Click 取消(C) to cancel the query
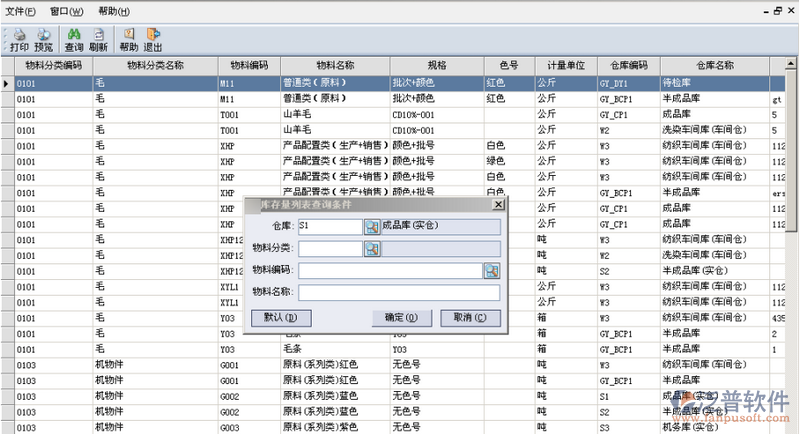 pyautogui.click(x=469, y=317)
